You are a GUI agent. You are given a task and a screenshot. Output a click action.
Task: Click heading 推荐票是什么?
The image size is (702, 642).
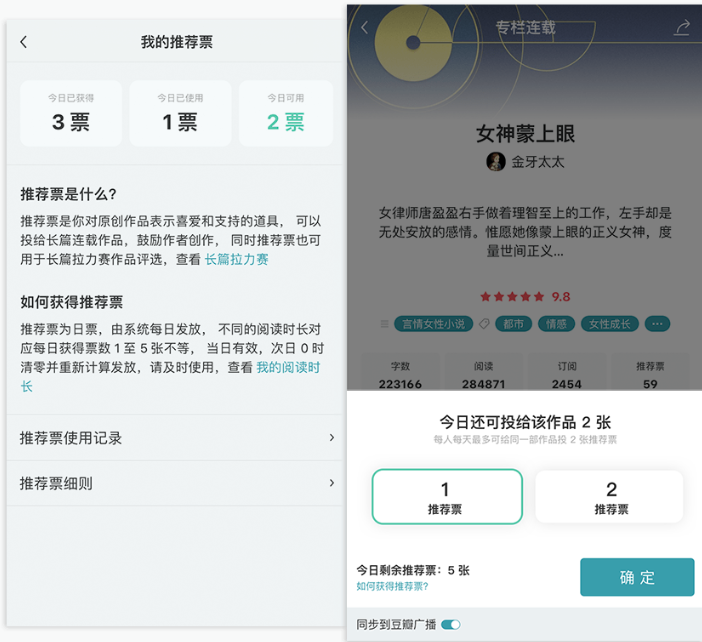pos(68,194)
